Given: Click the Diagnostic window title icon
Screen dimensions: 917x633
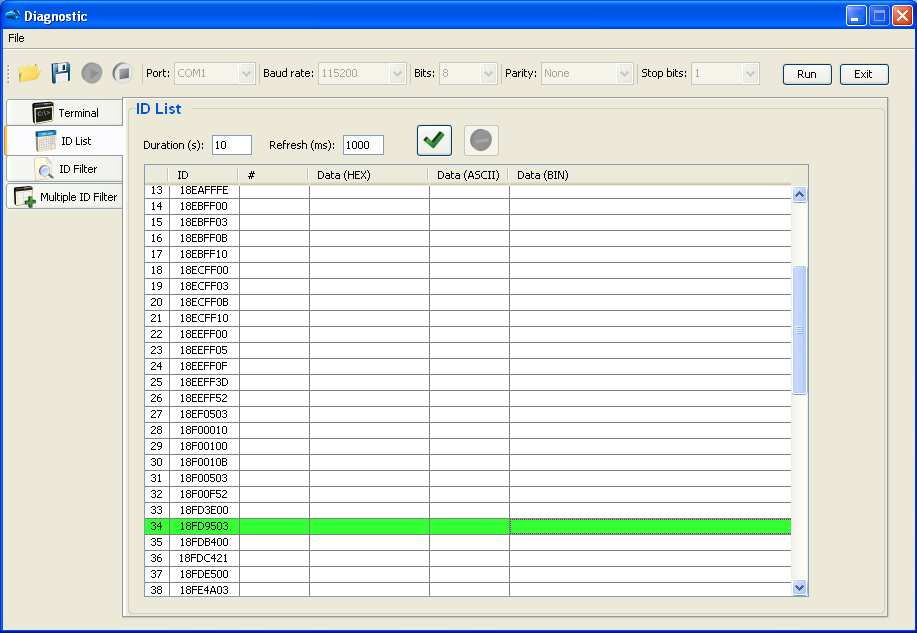Looking at the screenshot, I should tap(12, 15).
